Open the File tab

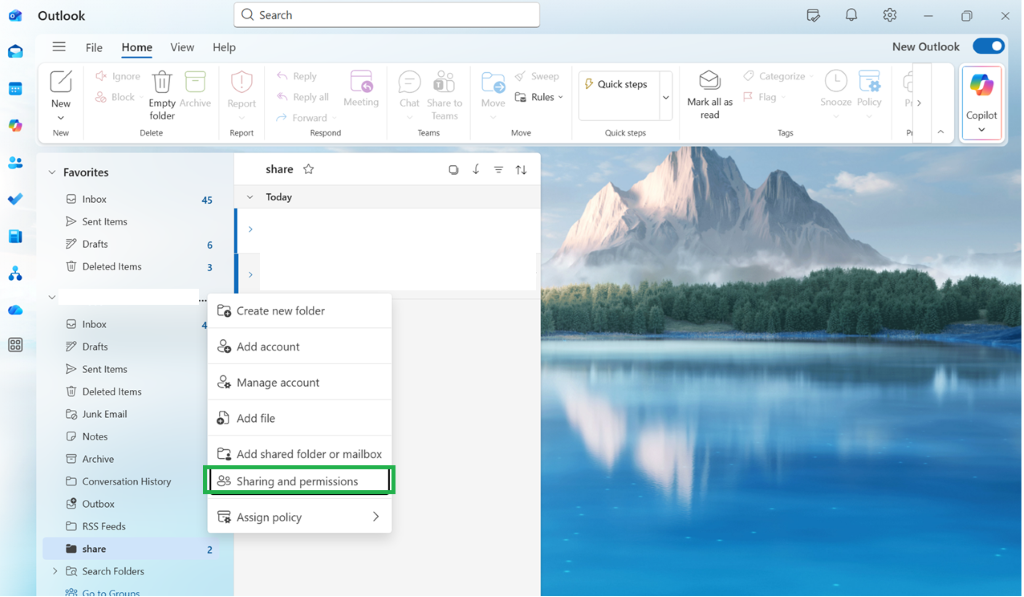click(94, 47)
